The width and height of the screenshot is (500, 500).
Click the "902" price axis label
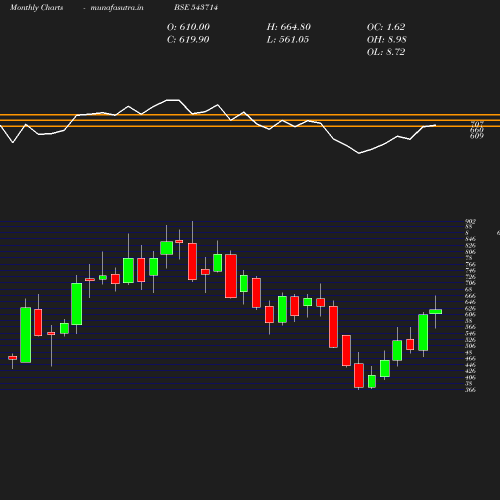pos(470,221)
